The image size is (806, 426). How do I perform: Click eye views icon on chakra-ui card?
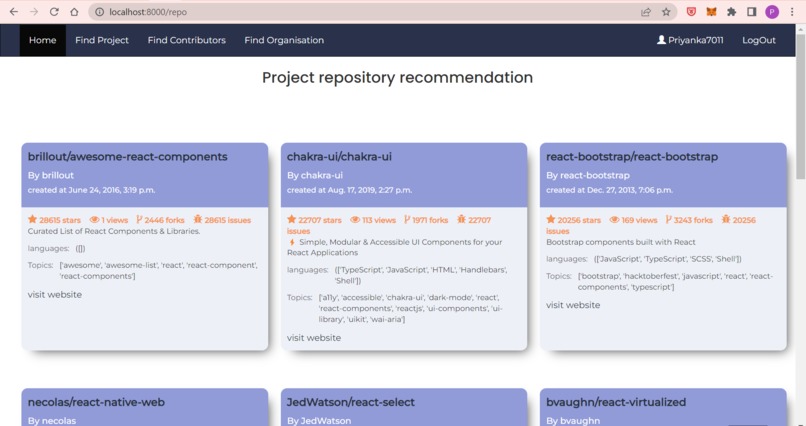tap(355, 219)
